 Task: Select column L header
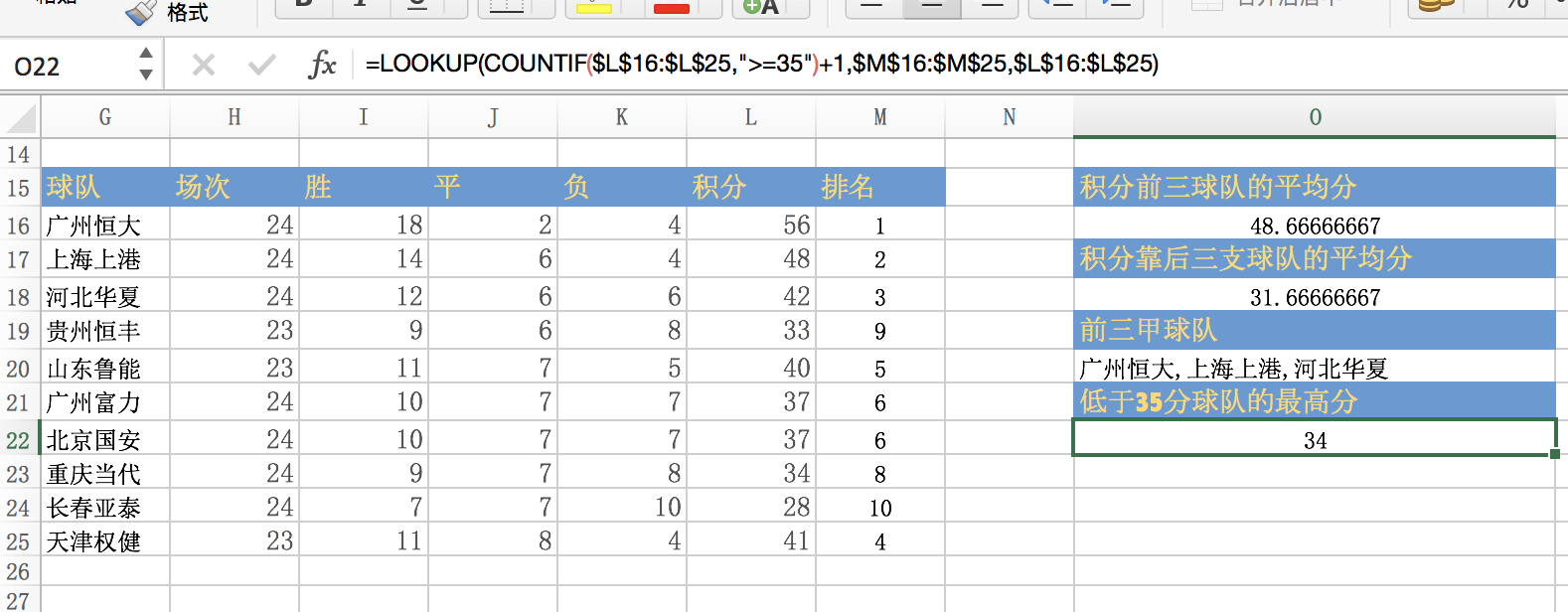click(x=751, y=117)
